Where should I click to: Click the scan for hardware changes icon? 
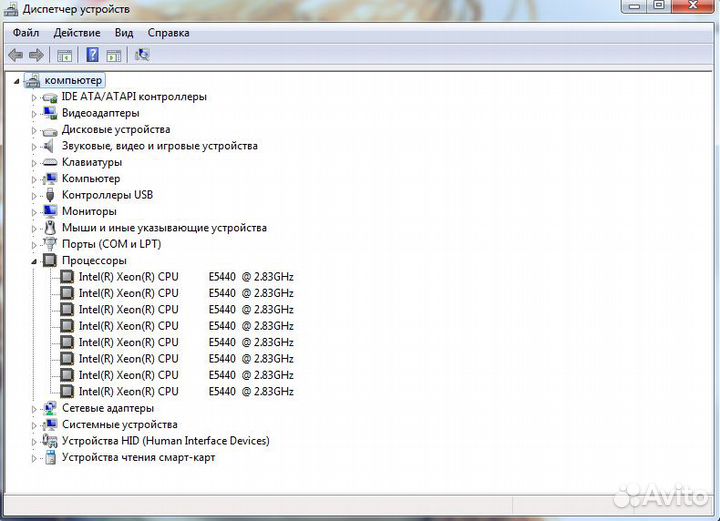click(142, 55)
